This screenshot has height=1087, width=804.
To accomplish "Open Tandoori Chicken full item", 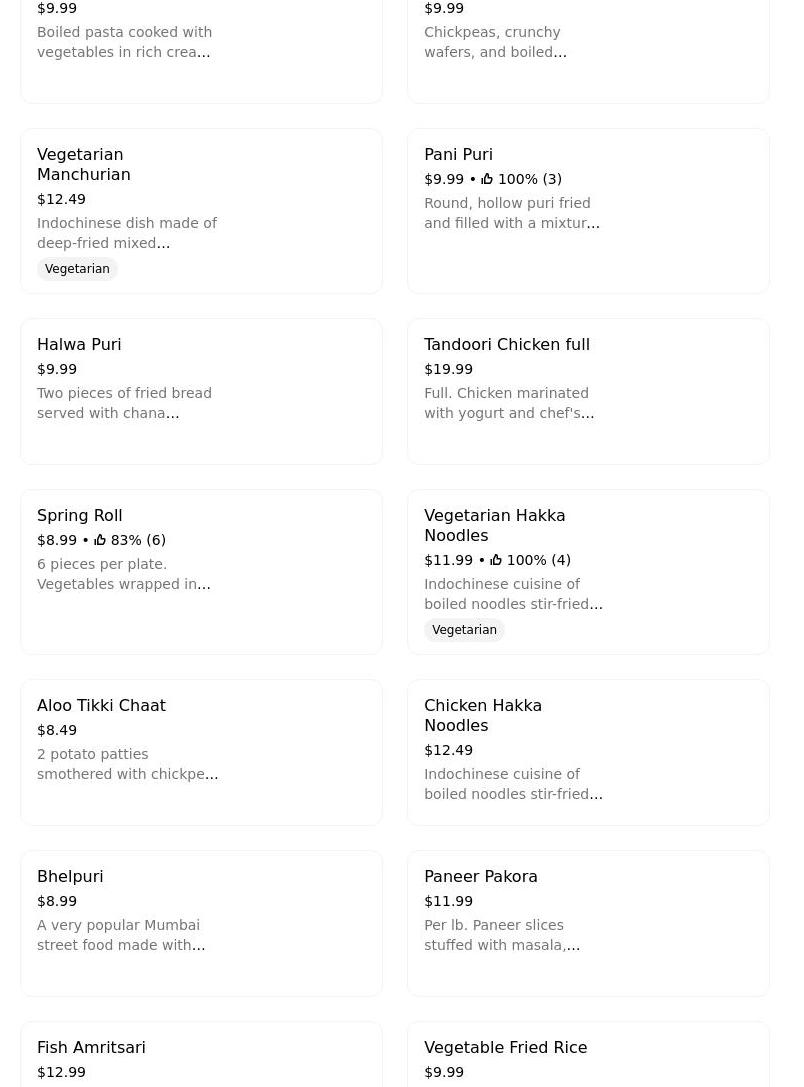I will 506,345.
